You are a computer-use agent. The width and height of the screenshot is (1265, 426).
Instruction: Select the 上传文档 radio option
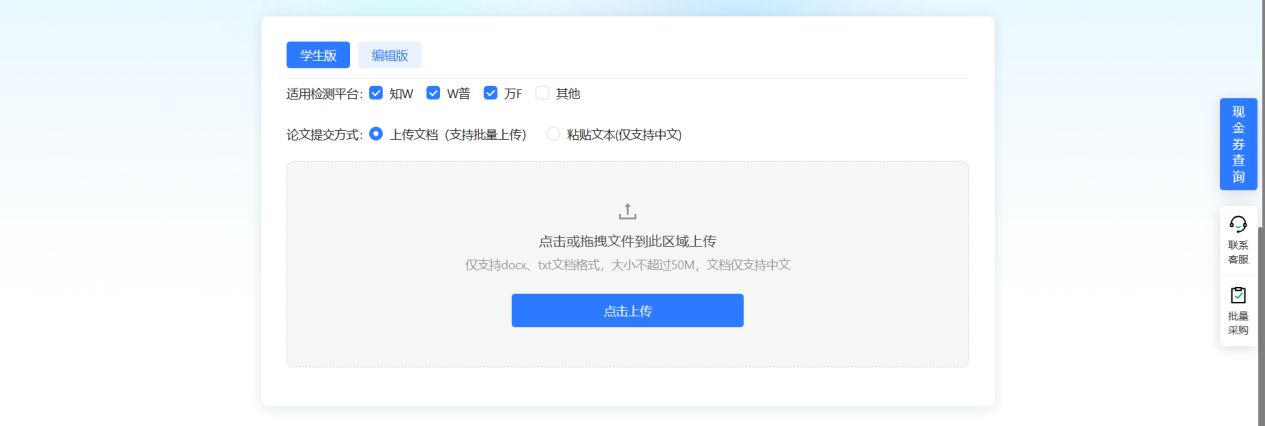376,134
